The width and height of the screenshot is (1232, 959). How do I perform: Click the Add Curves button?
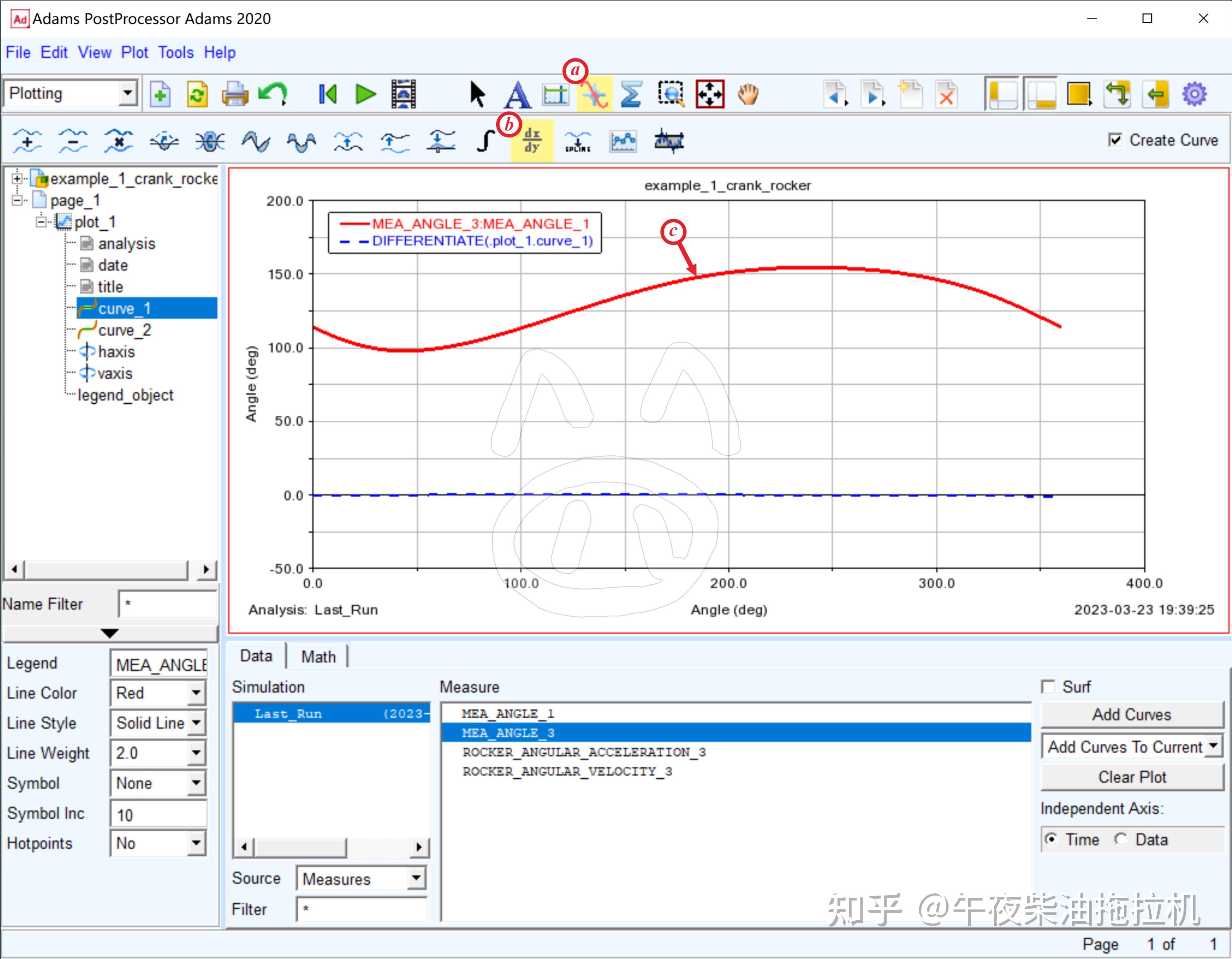tap(1132, 715)
